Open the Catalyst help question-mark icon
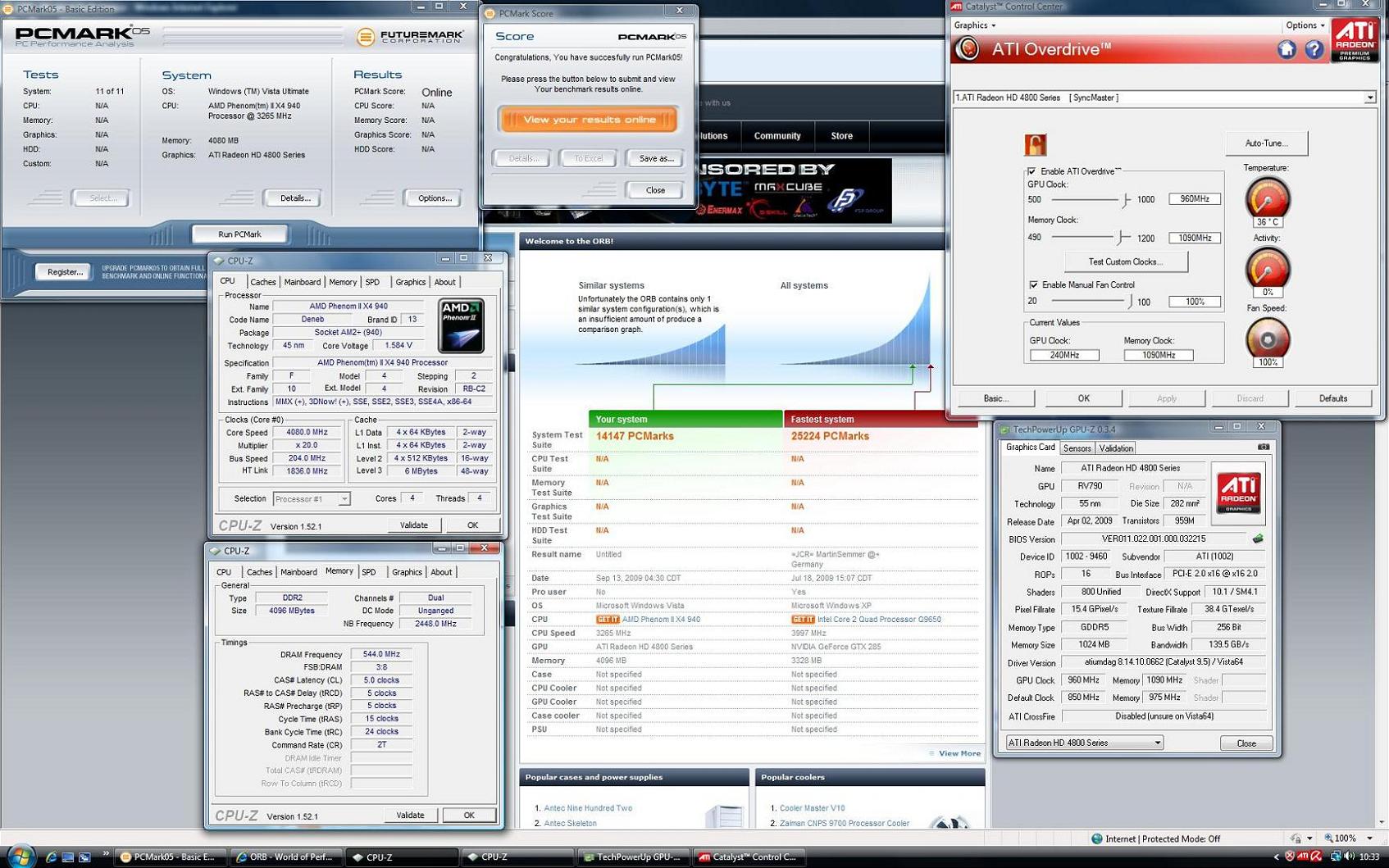1389x868 pixels. coord(1314,49)
